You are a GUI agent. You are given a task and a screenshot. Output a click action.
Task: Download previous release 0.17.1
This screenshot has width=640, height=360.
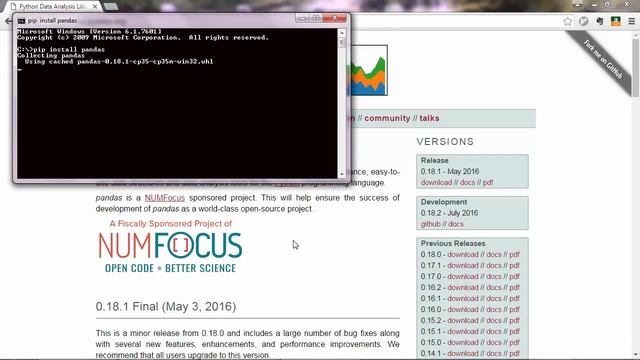(x=462, y=265)
